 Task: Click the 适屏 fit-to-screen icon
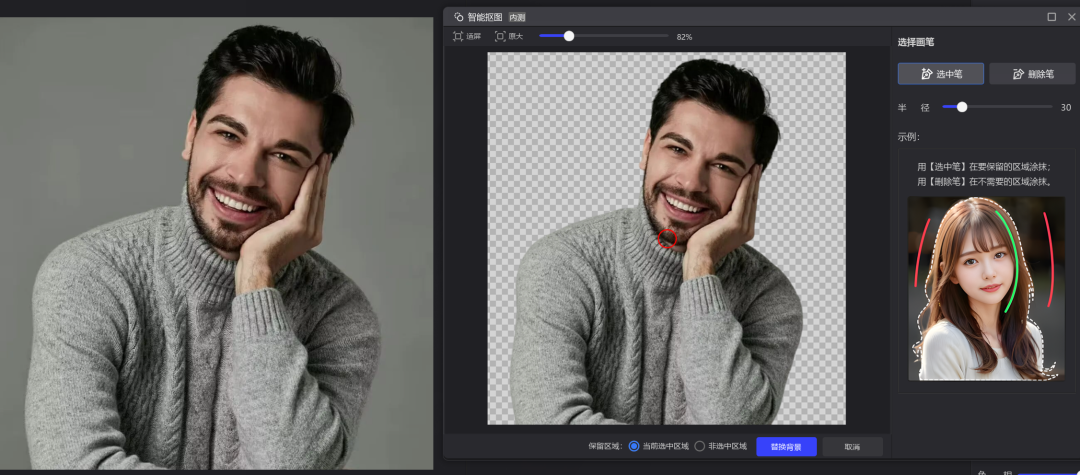tap(458, 36)
